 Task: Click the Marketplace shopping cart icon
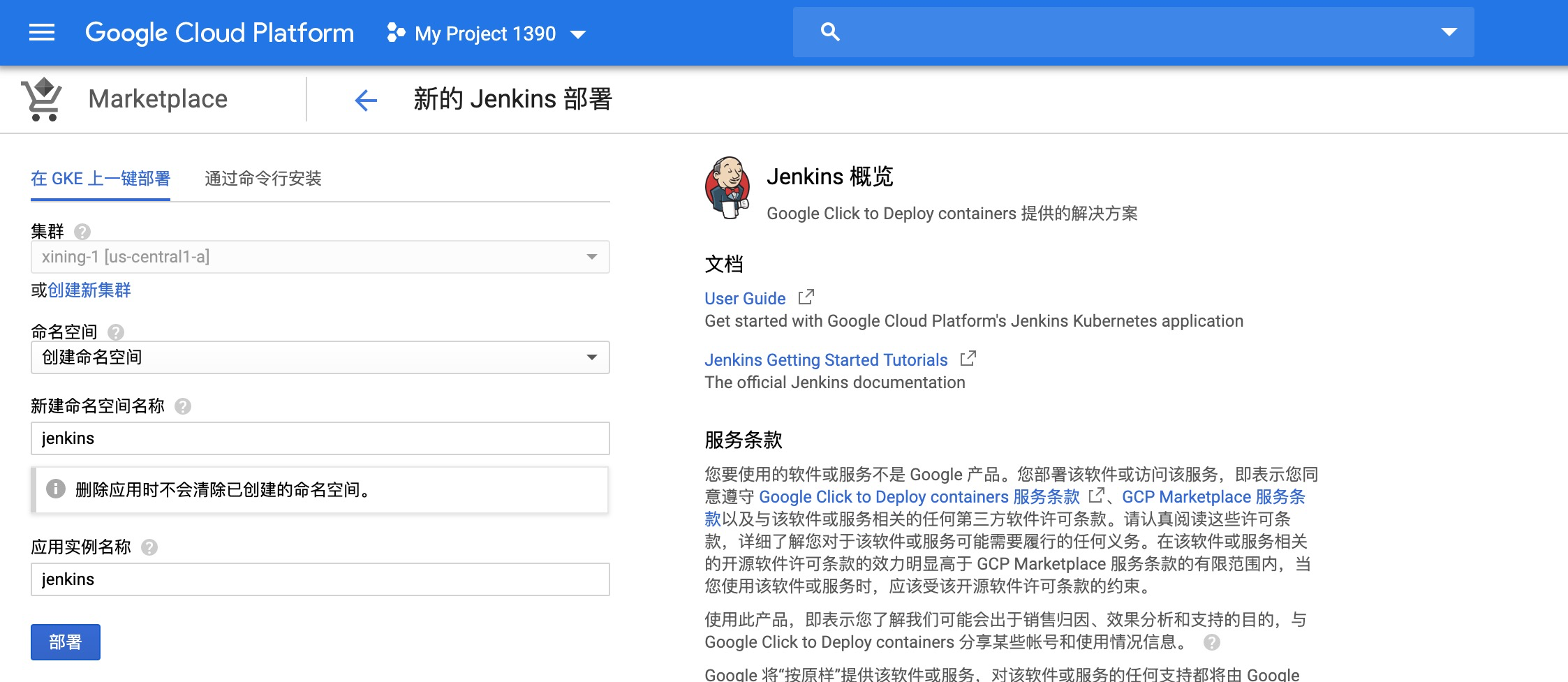pyautogui.click(x=43, y=99)
